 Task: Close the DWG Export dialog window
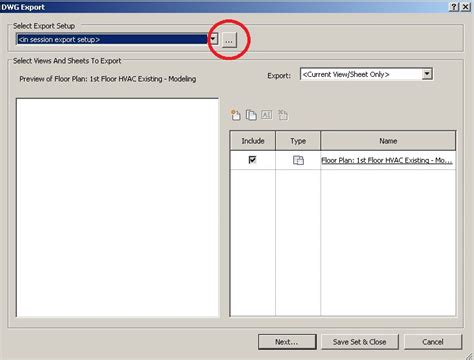pos(465,7)
